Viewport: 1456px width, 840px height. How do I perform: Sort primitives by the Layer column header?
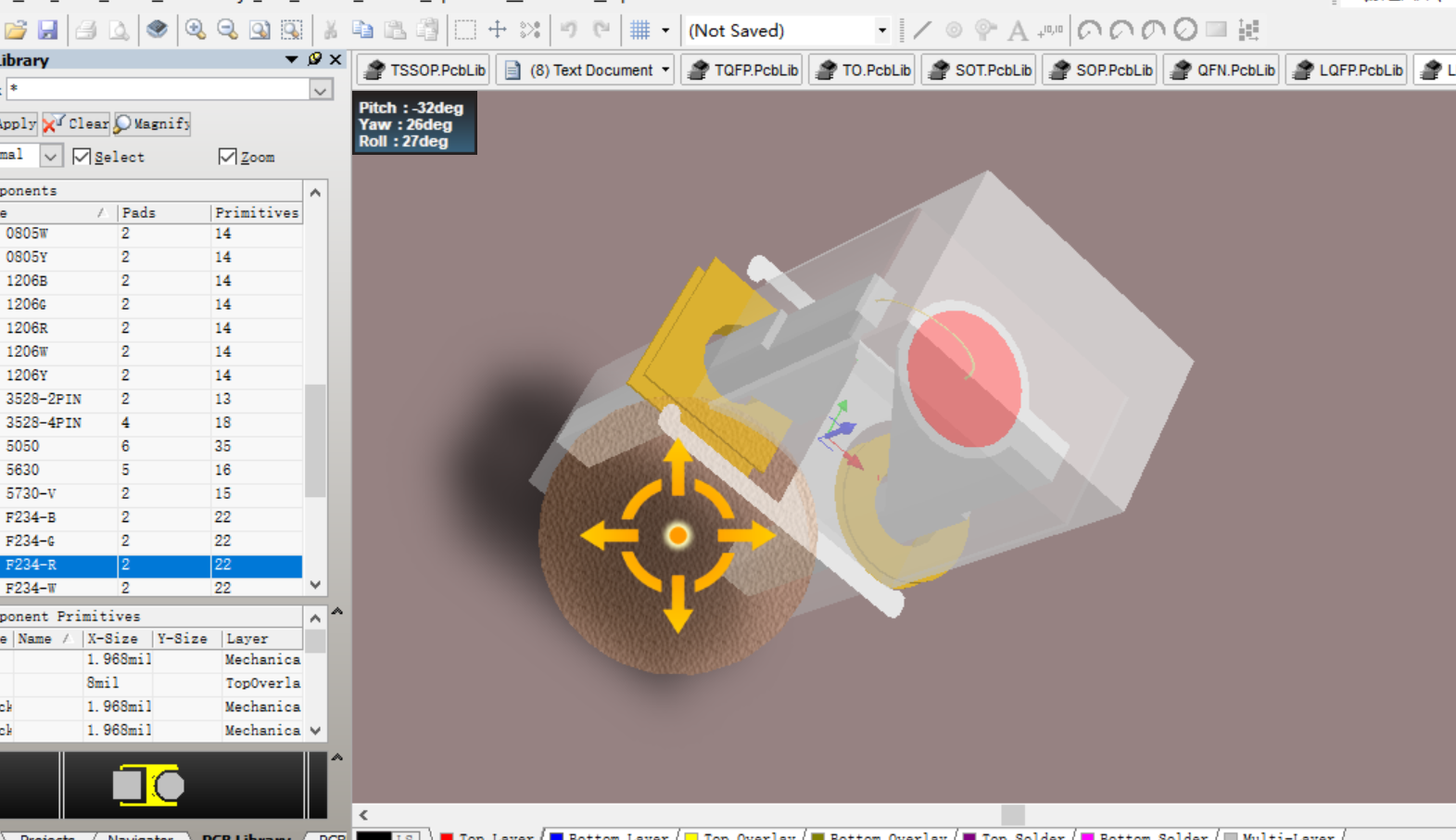click(x=262, y=639)
